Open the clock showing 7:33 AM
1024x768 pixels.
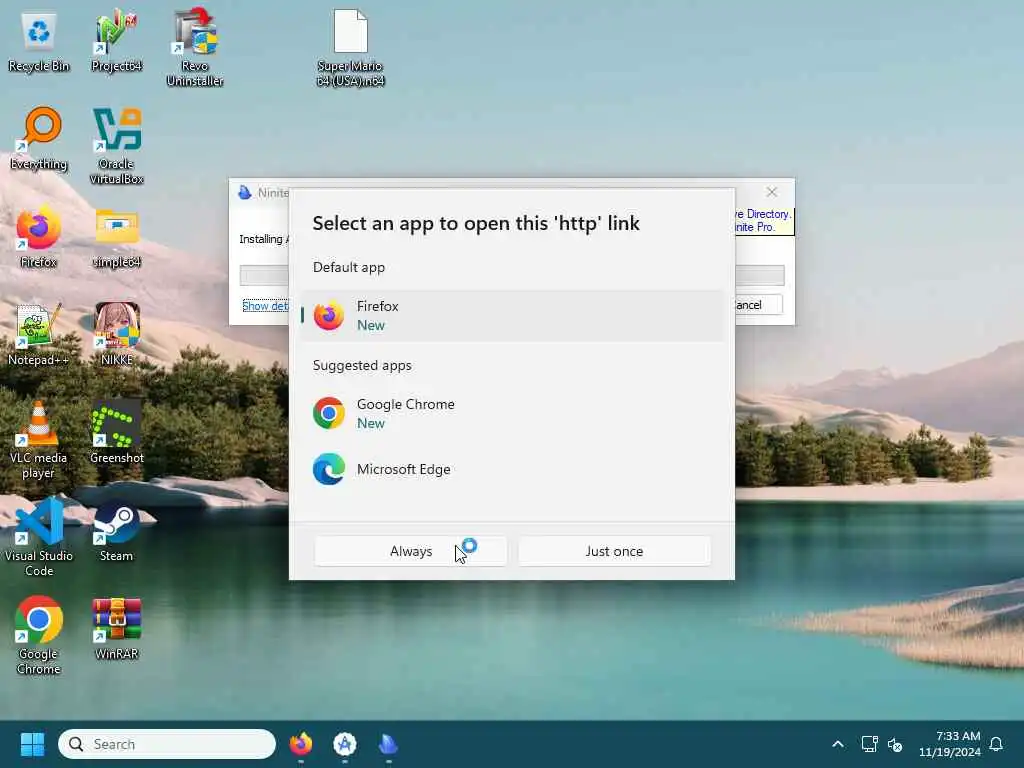coord(950,744)
